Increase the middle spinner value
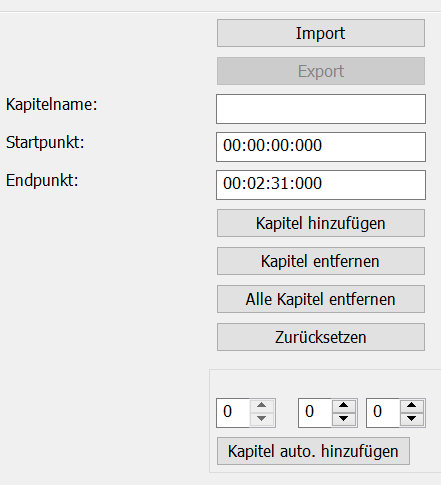 [344, 406]
